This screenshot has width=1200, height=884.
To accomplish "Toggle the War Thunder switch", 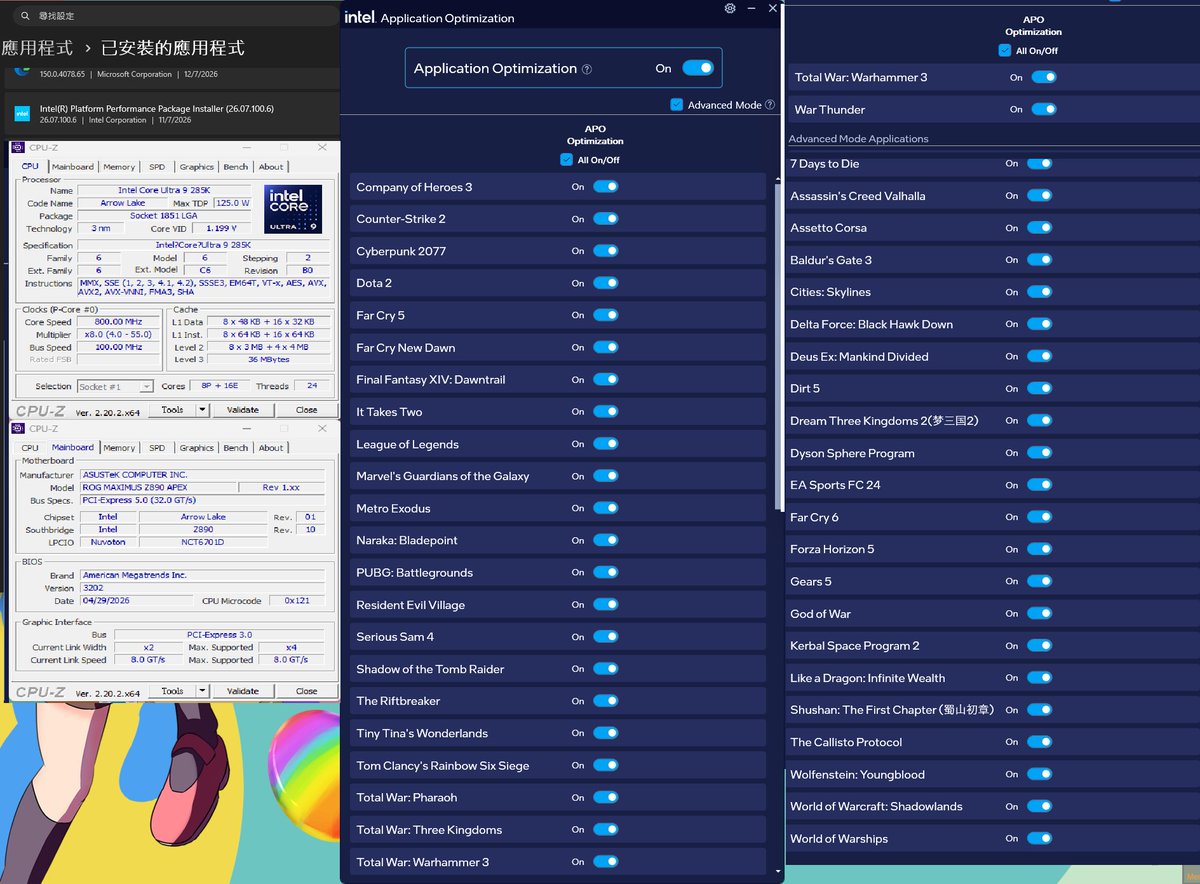I will tap(1044, 109).
